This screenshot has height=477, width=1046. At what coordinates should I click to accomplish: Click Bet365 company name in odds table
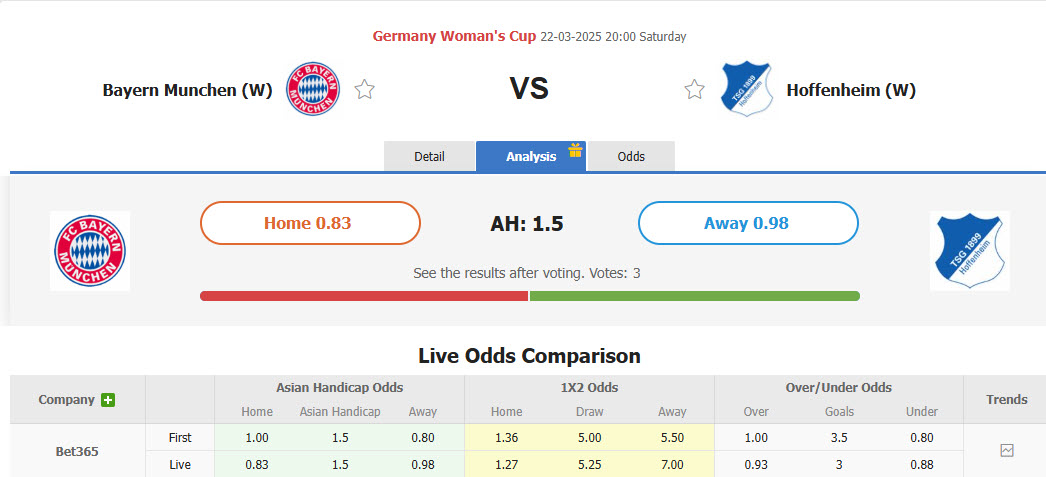(x=77, y=451)
